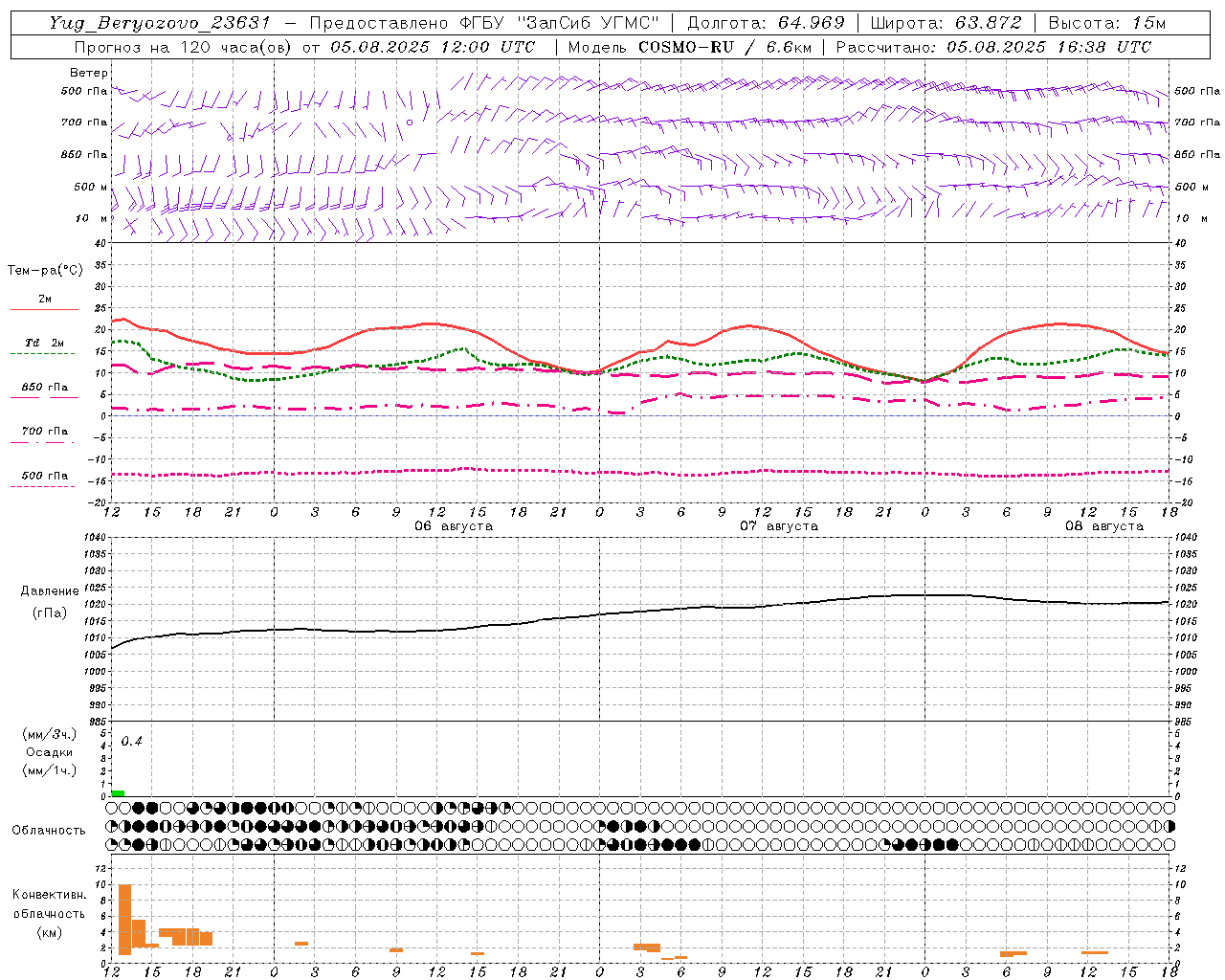Click the Широта: 63.872 header field

click(947, 23)
